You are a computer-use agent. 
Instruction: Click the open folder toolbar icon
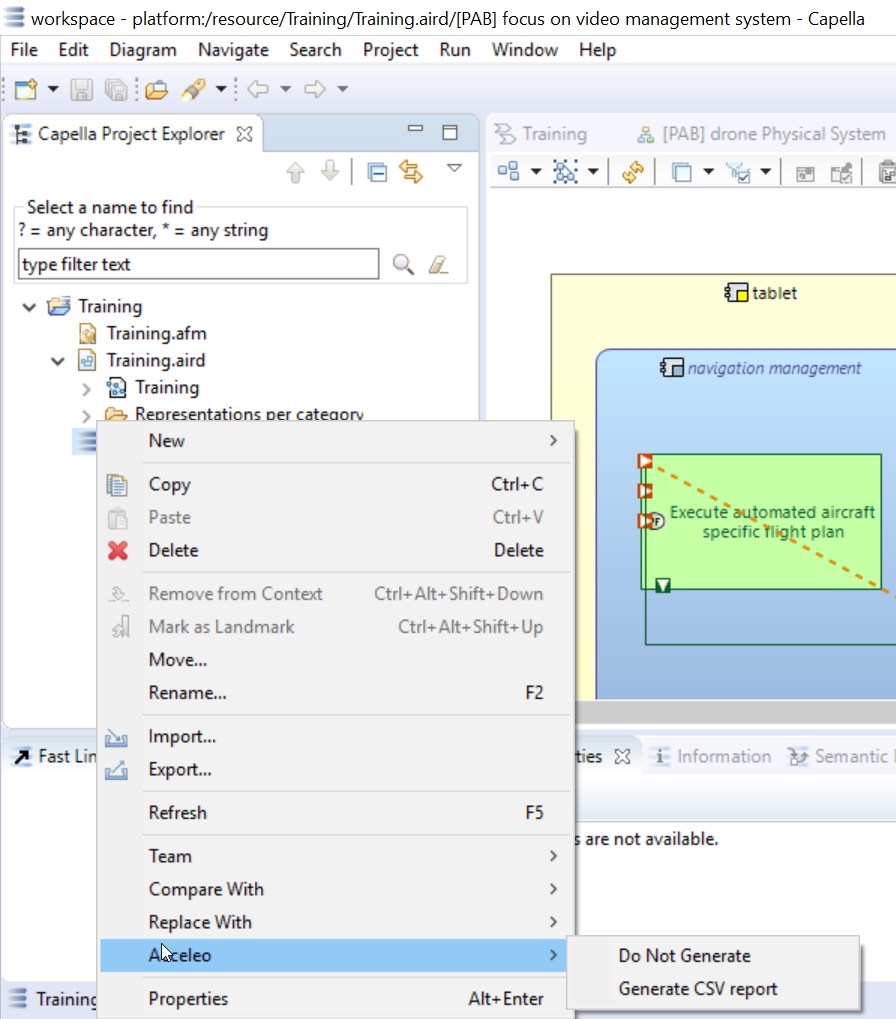click(x=157, y=89)
